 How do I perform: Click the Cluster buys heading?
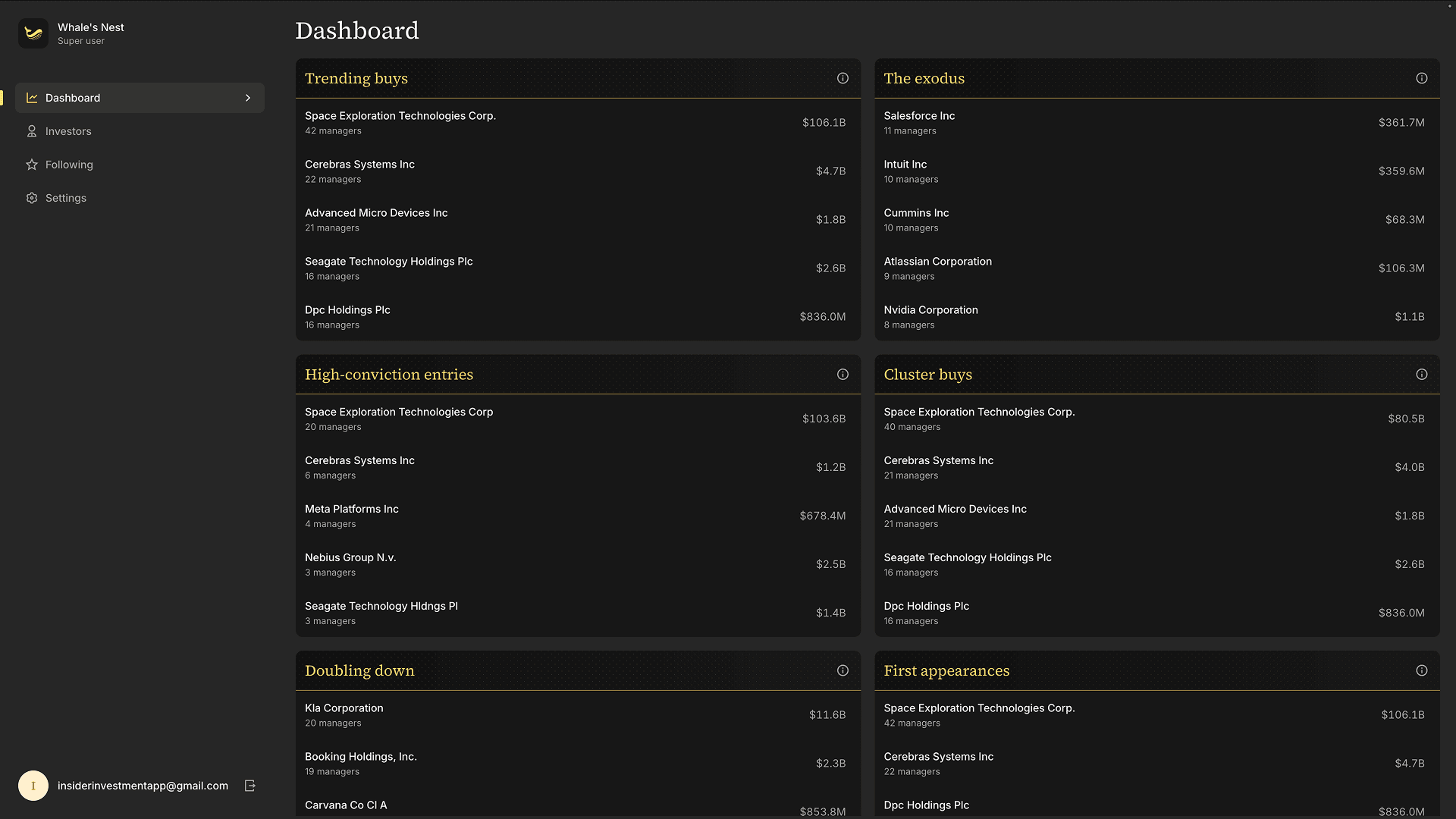pyautogui.click(x=928, y=375)
